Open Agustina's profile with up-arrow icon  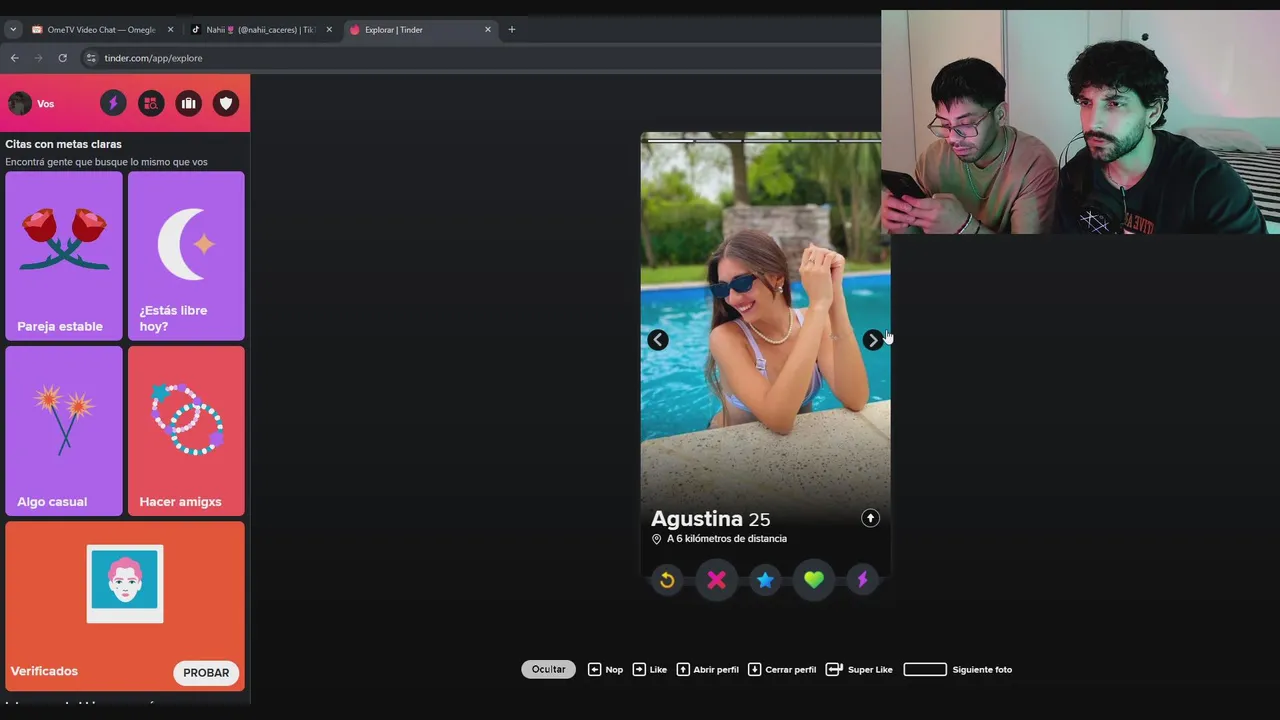pyautogui.click(x=870, y=518)
